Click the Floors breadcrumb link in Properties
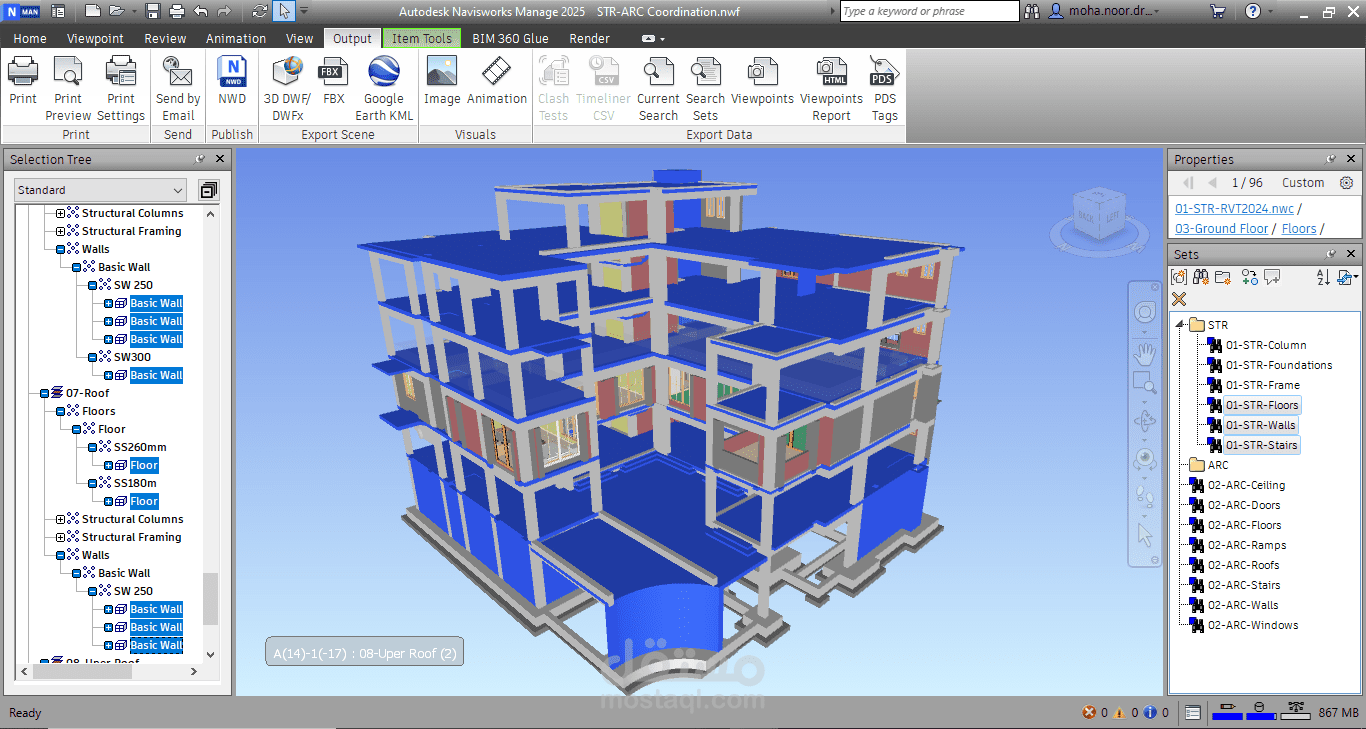Image resolution: width=1366 pixels, height=729 pixels. 1299,228
